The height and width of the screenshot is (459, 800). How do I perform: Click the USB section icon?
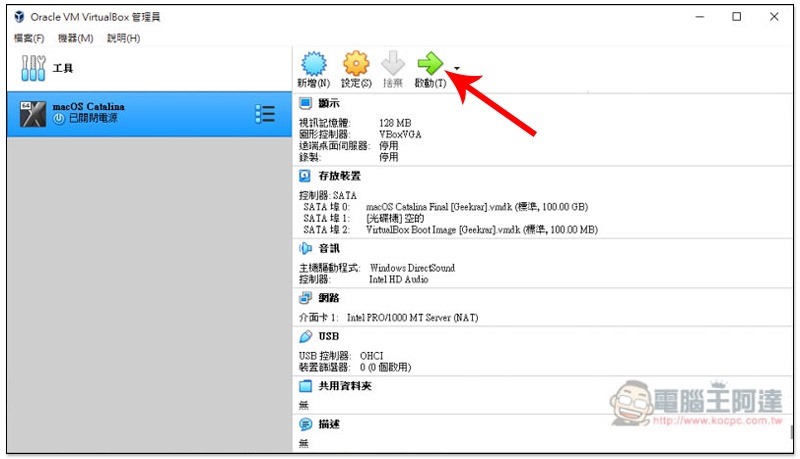click(305, 336)
